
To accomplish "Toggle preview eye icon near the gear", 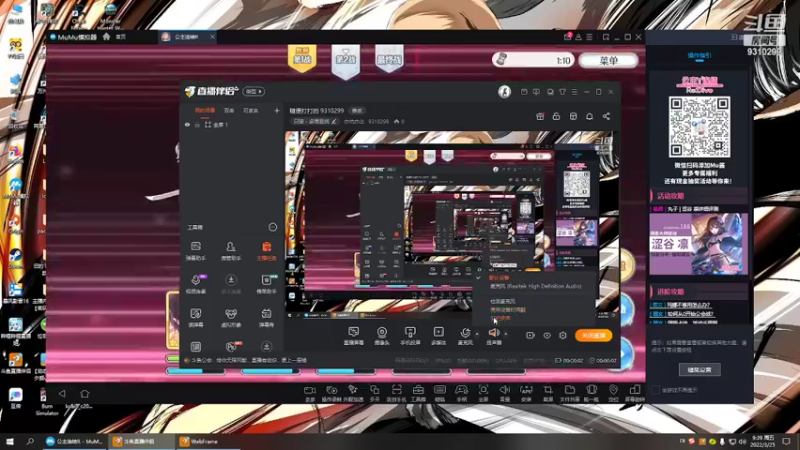I will point(547,335).
